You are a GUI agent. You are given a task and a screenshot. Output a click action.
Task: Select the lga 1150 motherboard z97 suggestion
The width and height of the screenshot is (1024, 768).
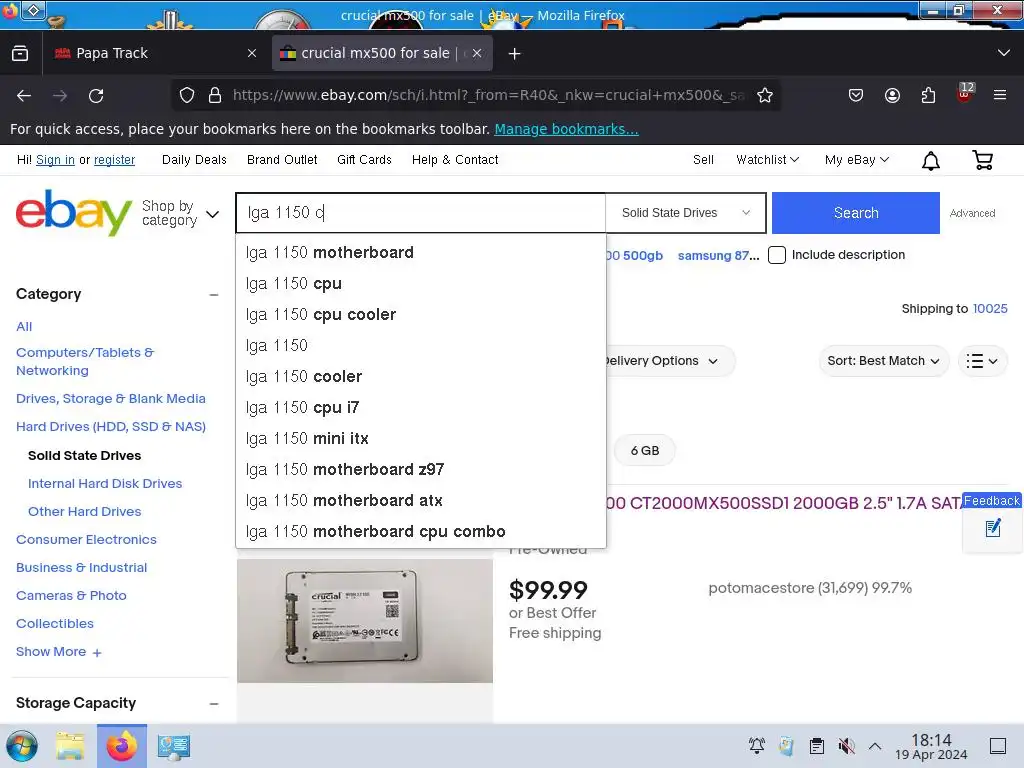pyautogui.click(x=421, y=470)
